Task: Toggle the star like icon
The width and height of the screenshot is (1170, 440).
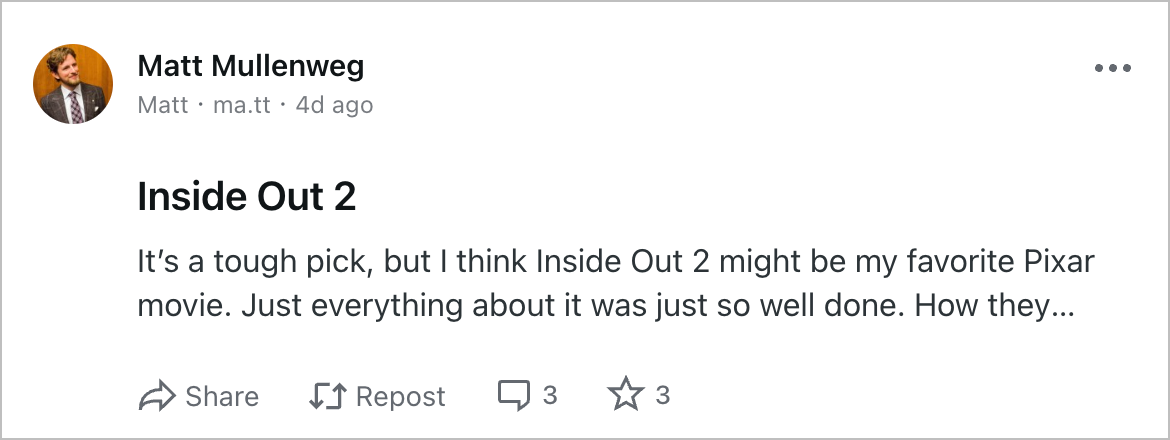Action: [x=626, y=396]
